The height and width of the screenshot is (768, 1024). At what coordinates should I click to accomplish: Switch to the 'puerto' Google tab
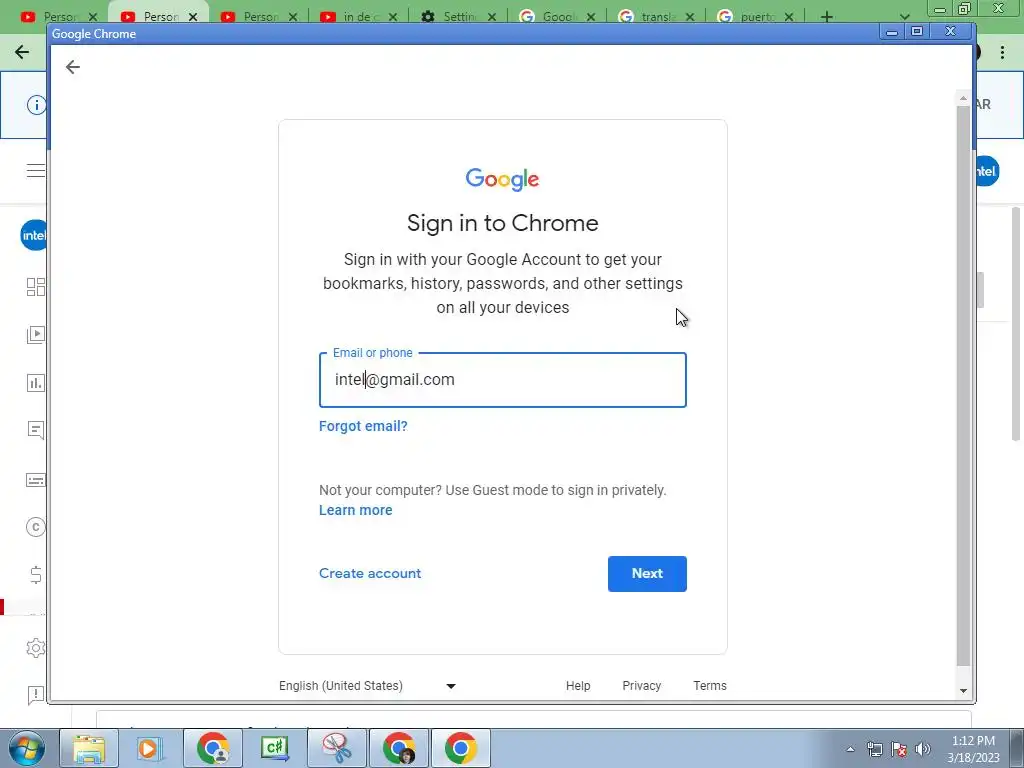(x=756, y=17)
